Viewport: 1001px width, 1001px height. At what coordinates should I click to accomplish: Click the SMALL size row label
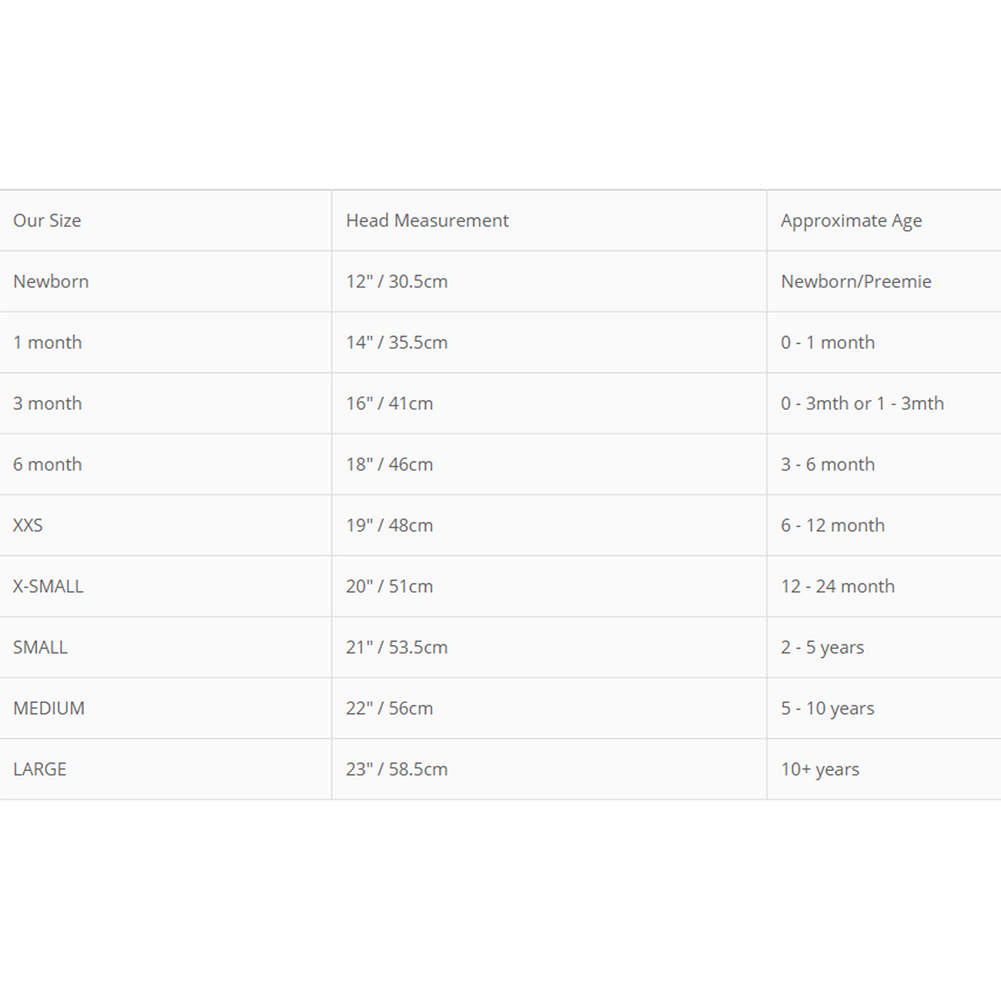[x=40, y=648]
